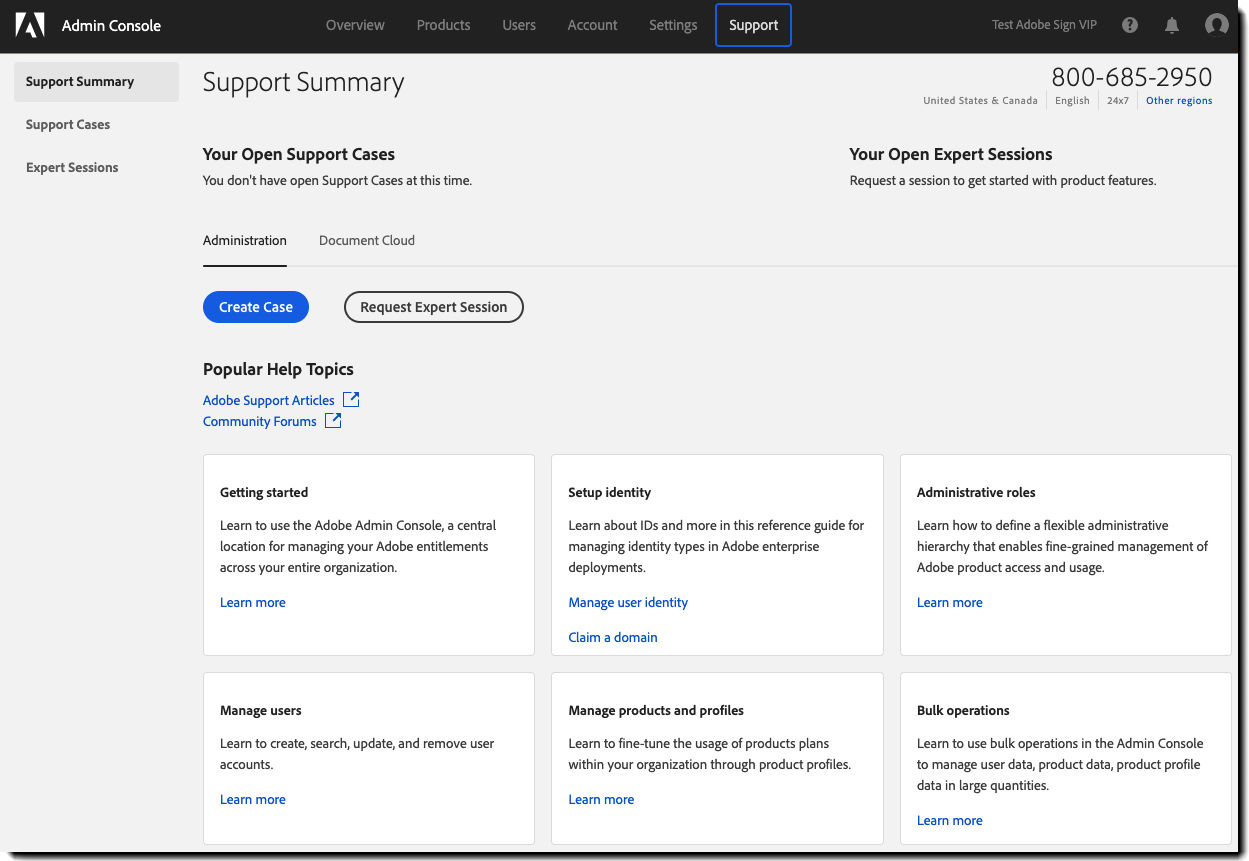Open Expert Sessions in the sidebar
The image size is (1249, 861).
pyautogui.click(x=72, y=168)
